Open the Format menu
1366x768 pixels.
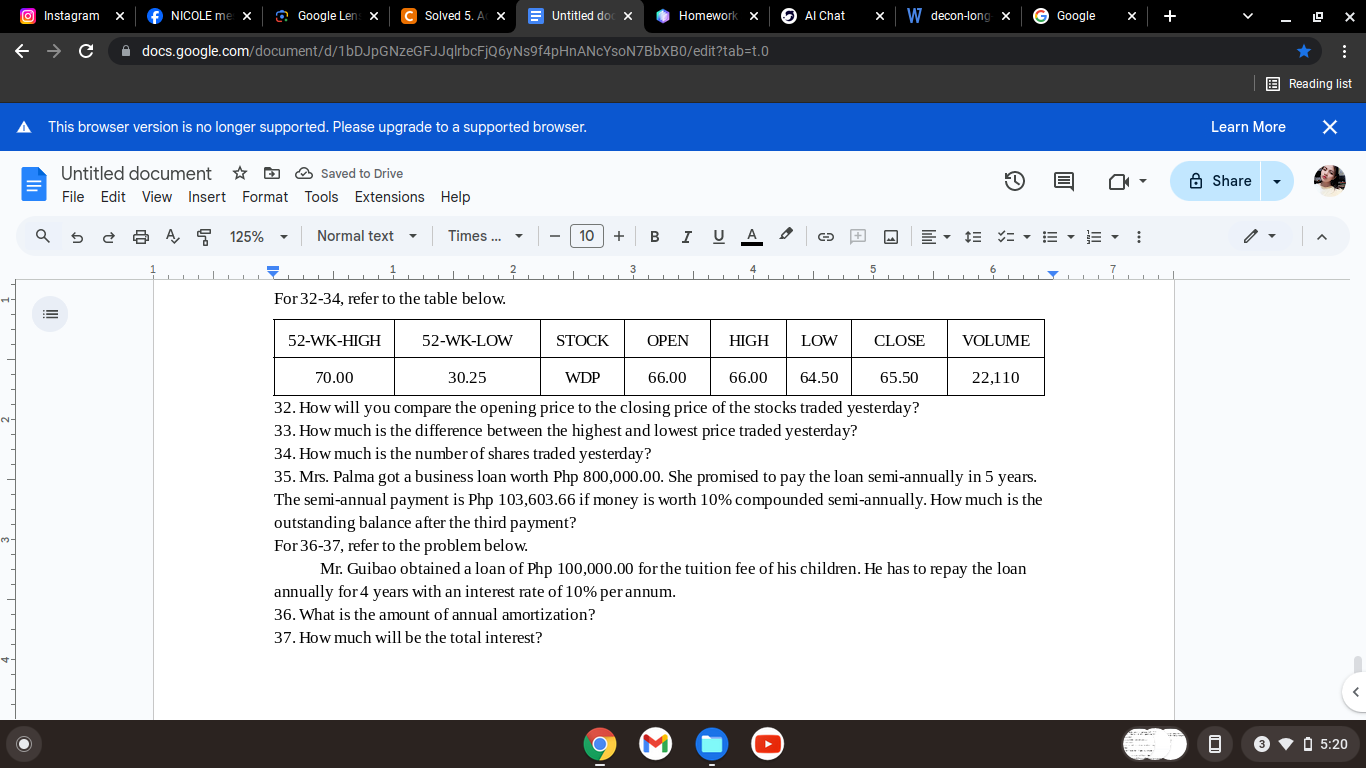265,197
